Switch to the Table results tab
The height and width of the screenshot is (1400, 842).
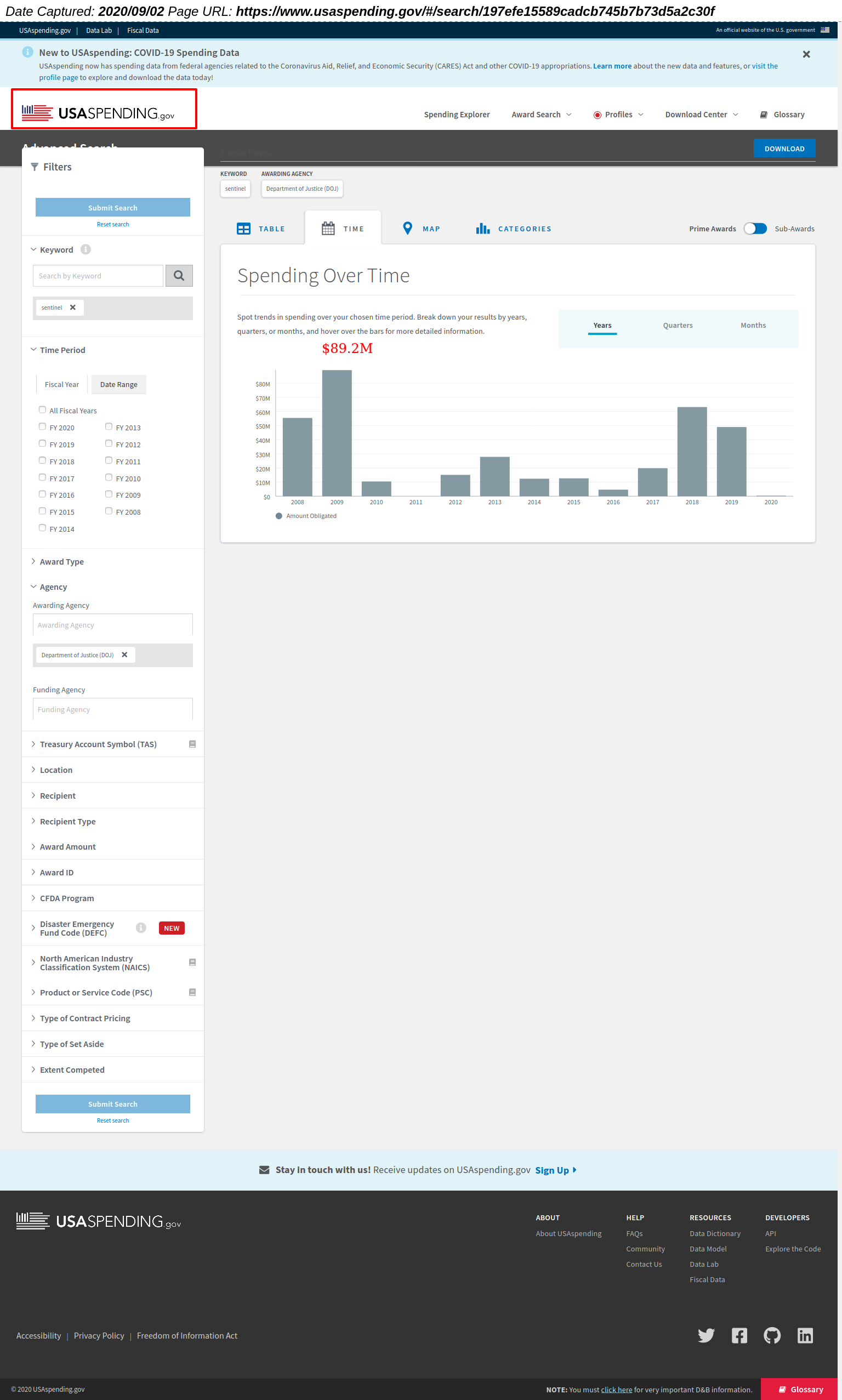261,229
